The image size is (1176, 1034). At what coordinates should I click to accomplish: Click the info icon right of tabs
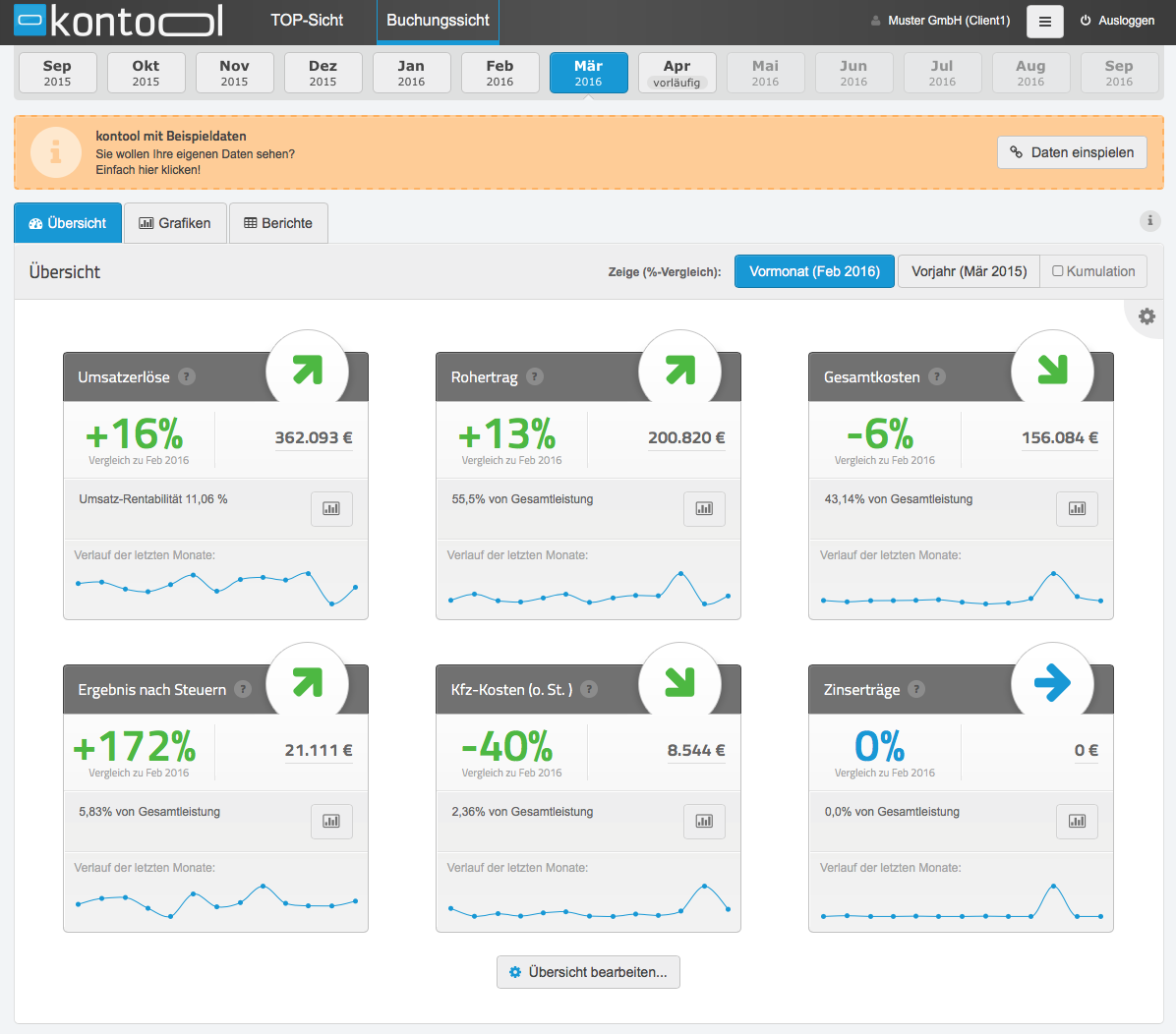(1149, 220)
